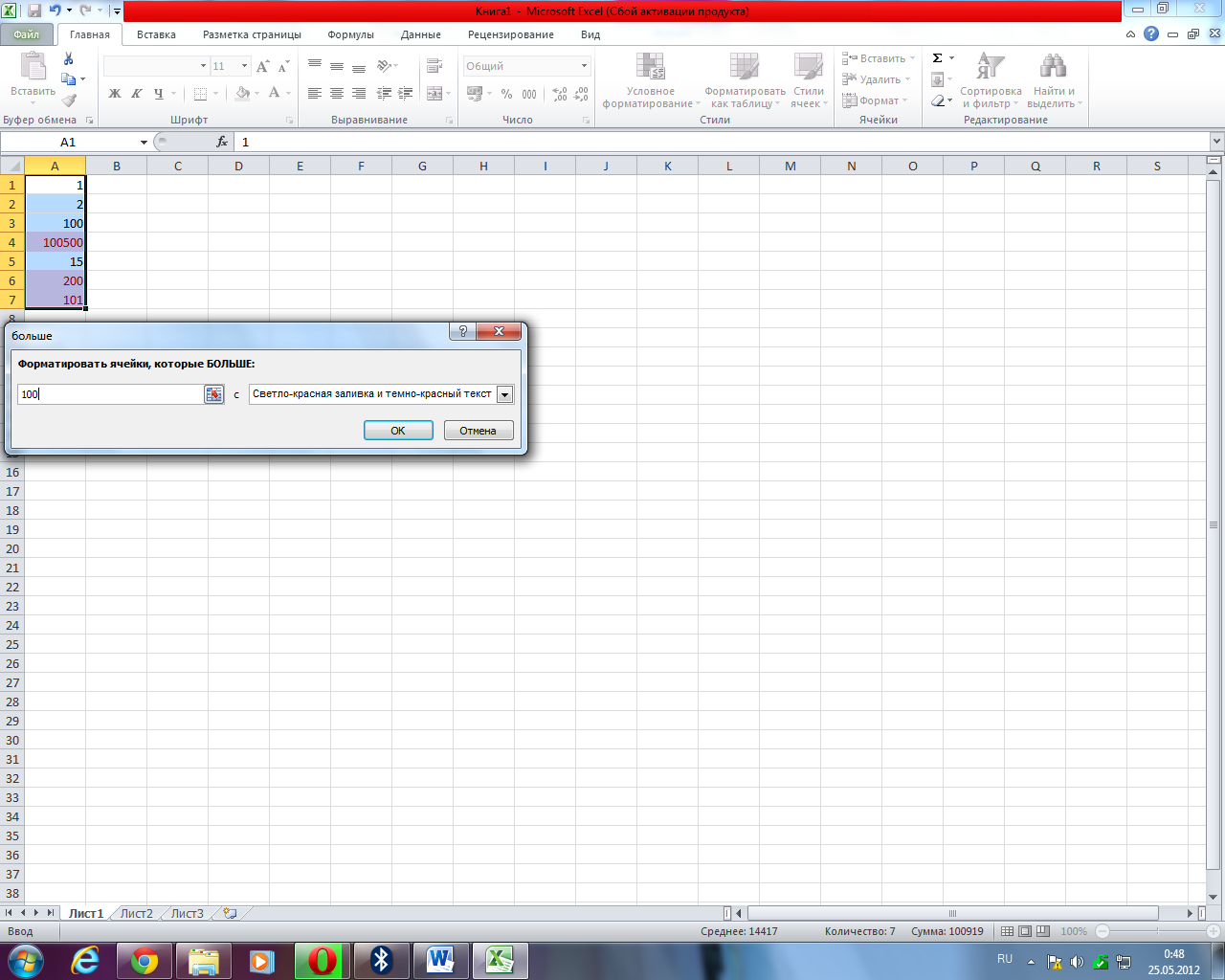Click the decrease font size icon
The image size is (1225, 980).
pyautogui.click(x=283, y=66)
